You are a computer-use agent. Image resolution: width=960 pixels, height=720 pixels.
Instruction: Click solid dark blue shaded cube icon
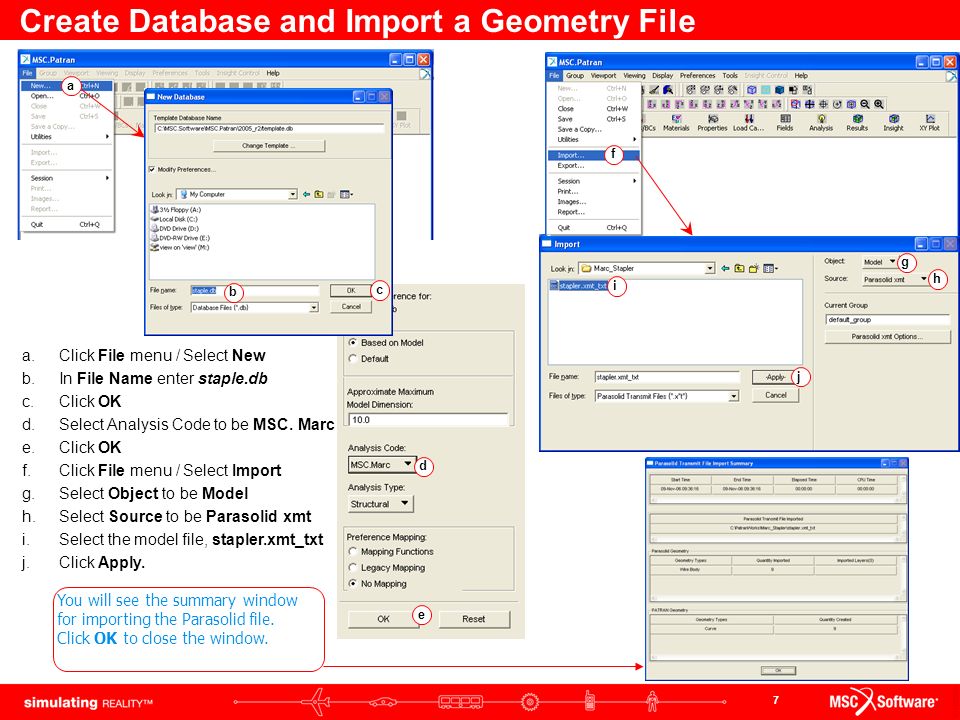click(779, 90)
